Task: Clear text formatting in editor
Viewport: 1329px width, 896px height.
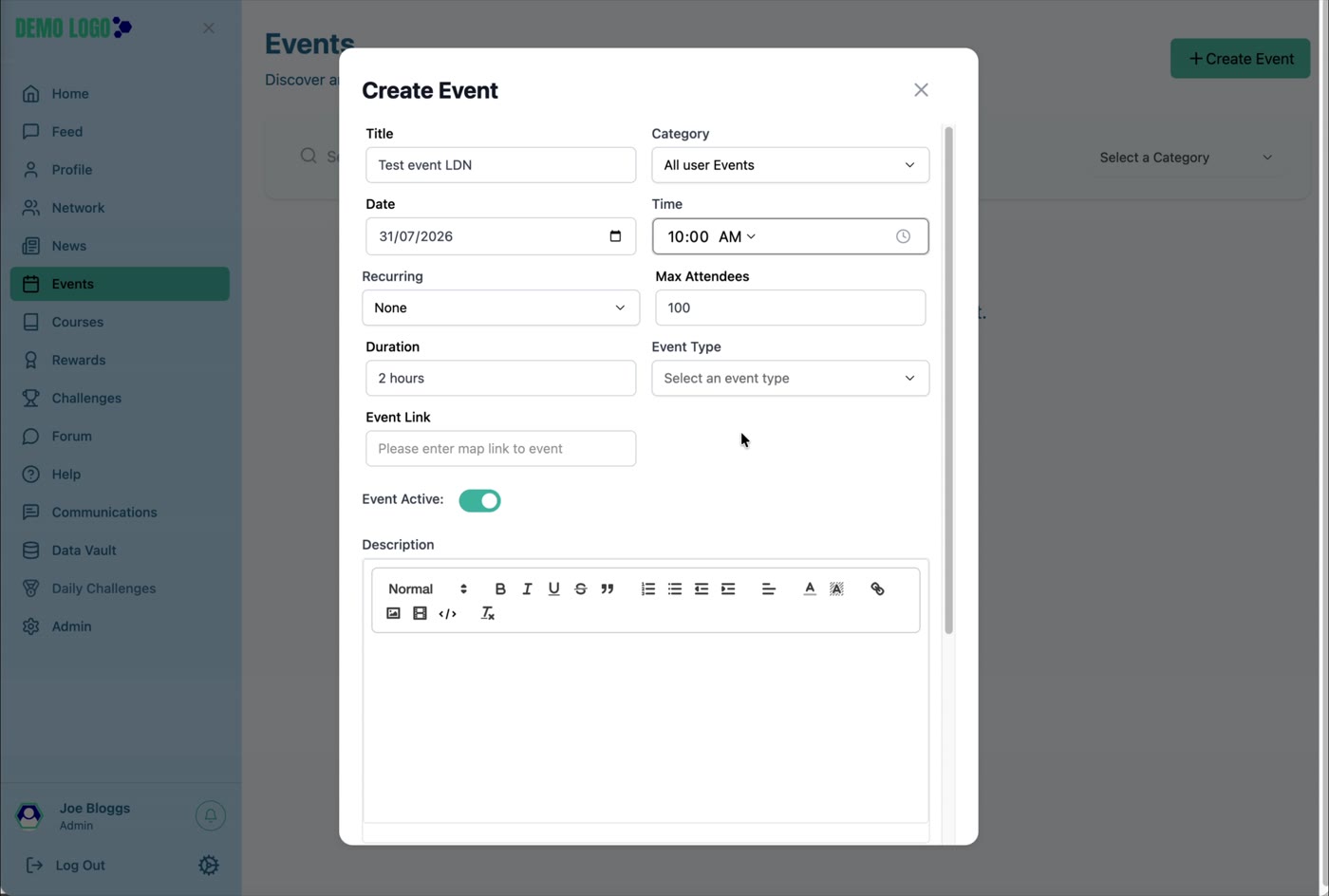Action: 487,613
